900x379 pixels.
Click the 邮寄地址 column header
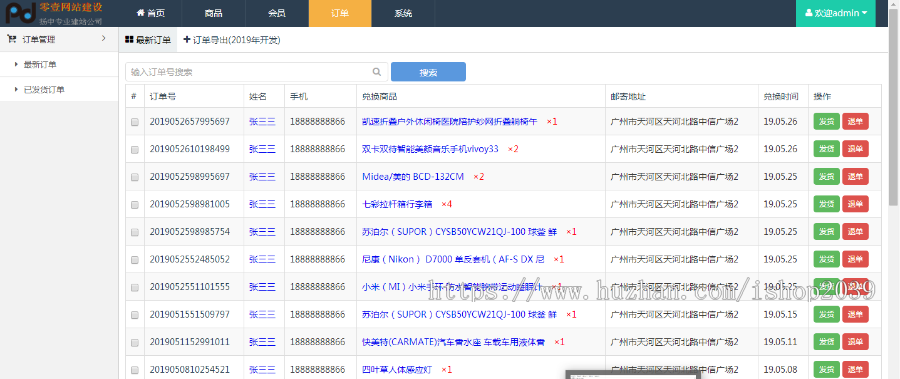click(x=629, y=96)
